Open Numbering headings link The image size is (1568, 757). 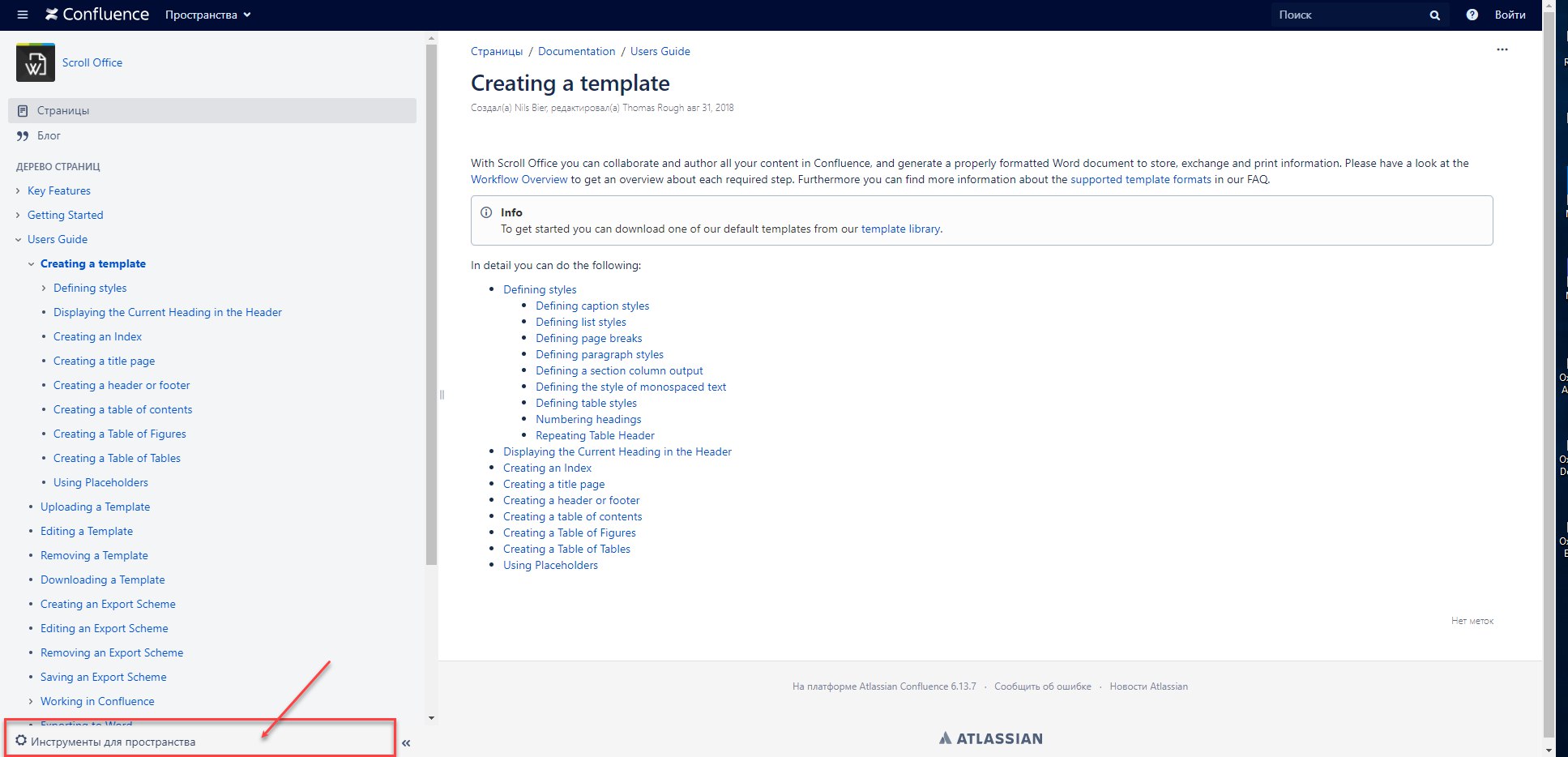pos(588,419)
